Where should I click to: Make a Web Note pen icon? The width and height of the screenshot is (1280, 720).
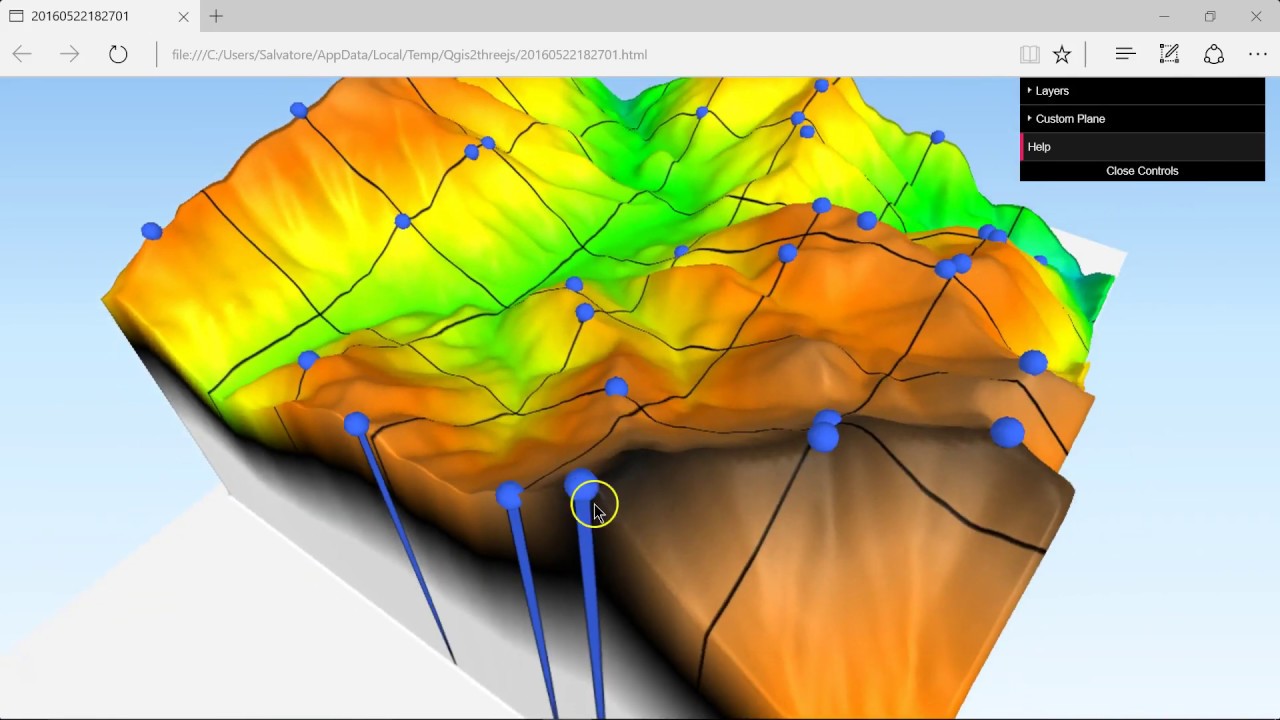pos(1169,54)
